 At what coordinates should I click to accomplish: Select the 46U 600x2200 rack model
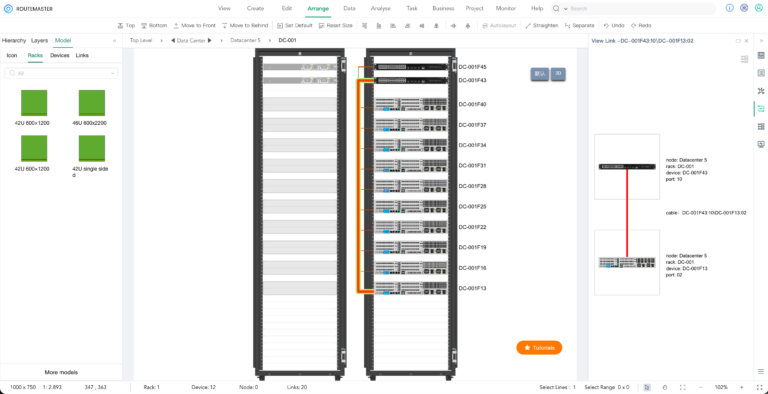pyautogui.click(x=92, y=108)
